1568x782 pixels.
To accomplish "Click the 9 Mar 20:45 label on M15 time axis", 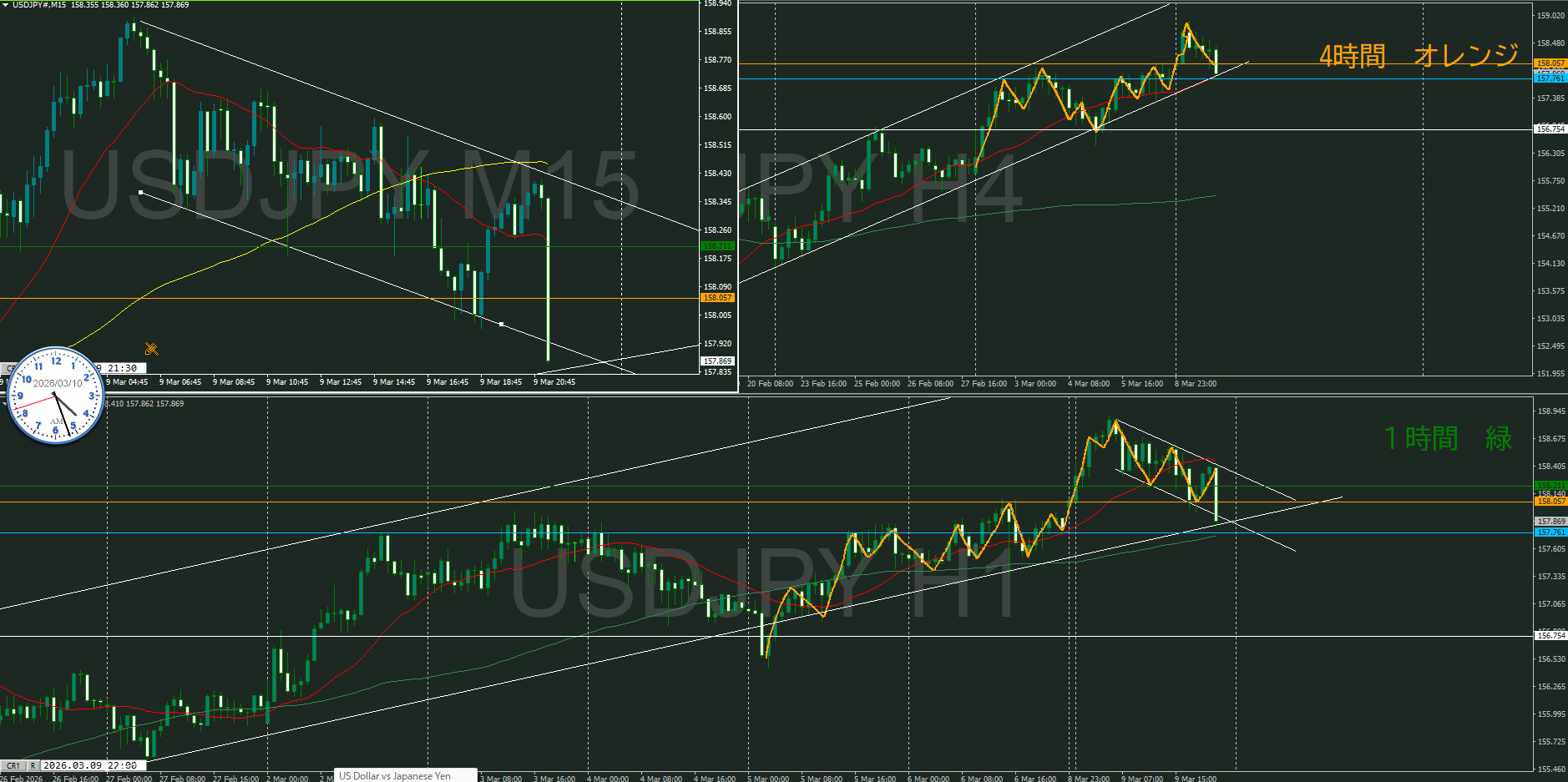I will [x=554, y=382].
